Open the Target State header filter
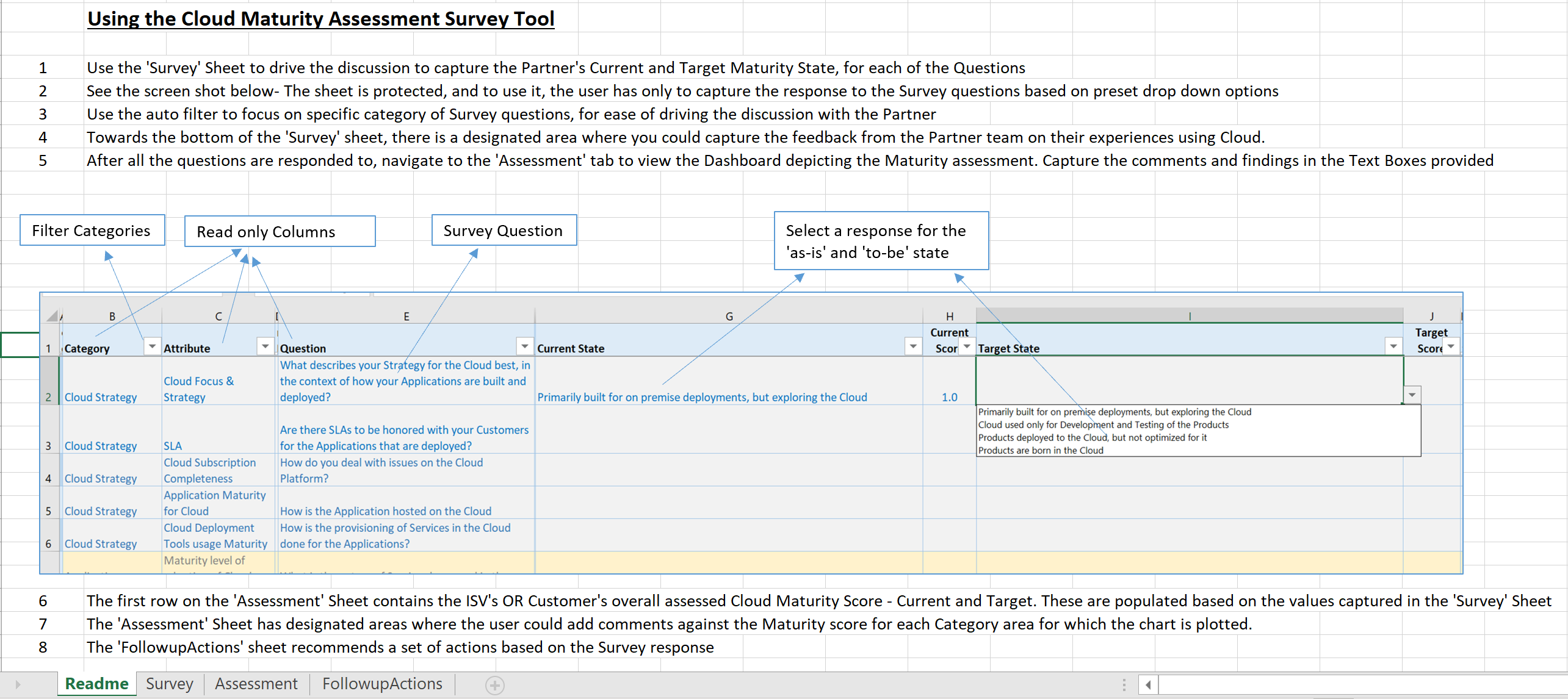The height and width of the screenshot is (699, 1568). tap(1393, 346)
